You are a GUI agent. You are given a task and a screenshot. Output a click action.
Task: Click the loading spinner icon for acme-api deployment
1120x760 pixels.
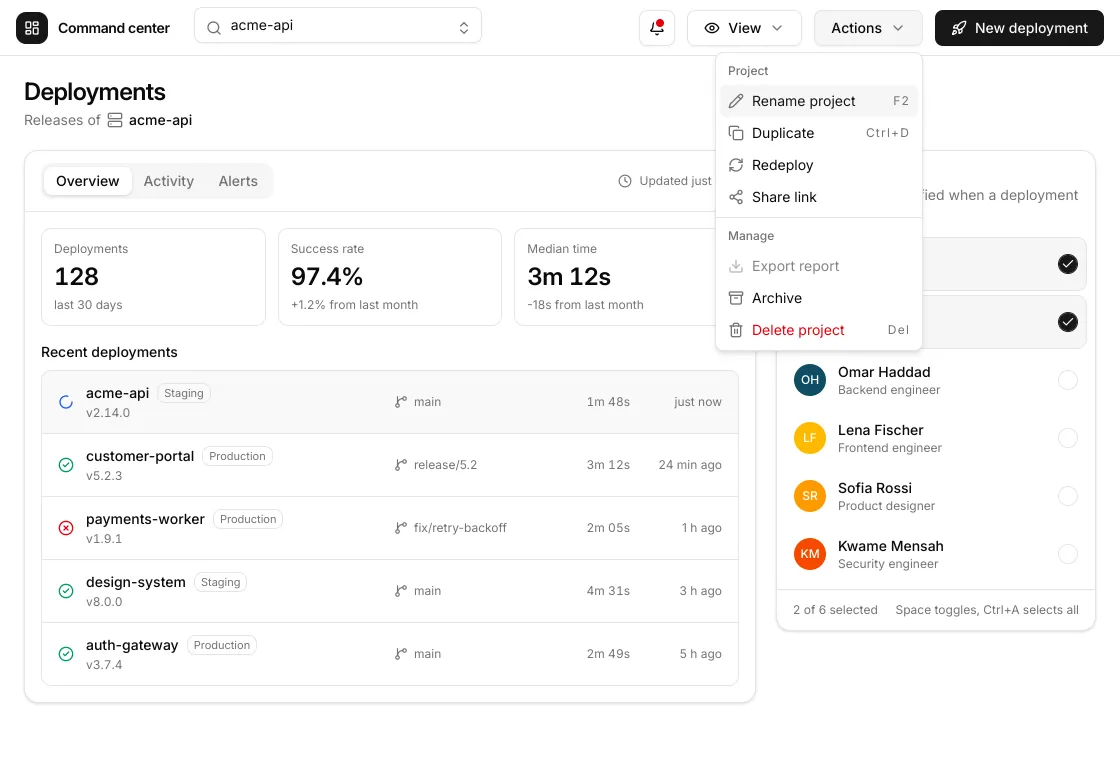tap(66, 402)
